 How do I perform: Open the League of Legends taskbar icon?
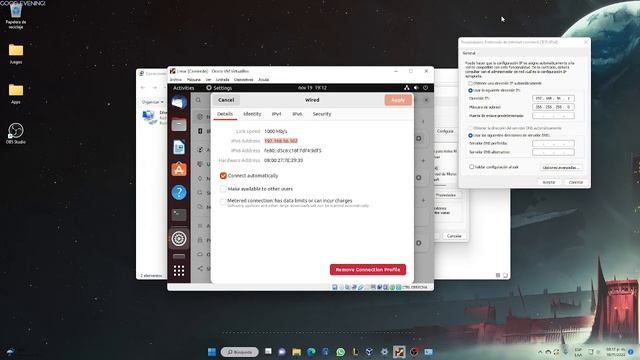click(355, 352)
